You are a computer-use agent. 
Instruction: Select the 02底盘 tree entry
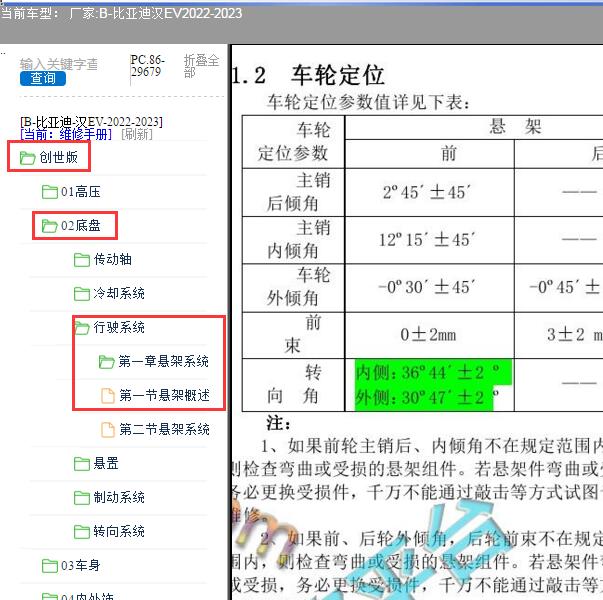(80, 225)
